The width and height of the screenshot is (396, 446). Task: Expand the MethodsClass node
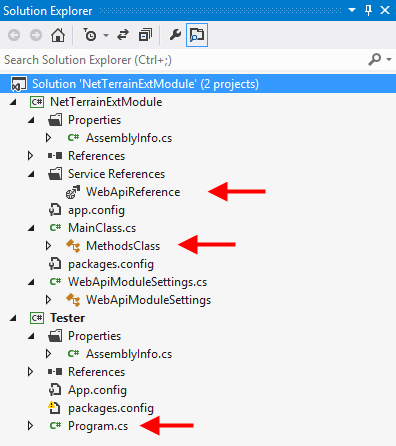click(x=48, y=246)
